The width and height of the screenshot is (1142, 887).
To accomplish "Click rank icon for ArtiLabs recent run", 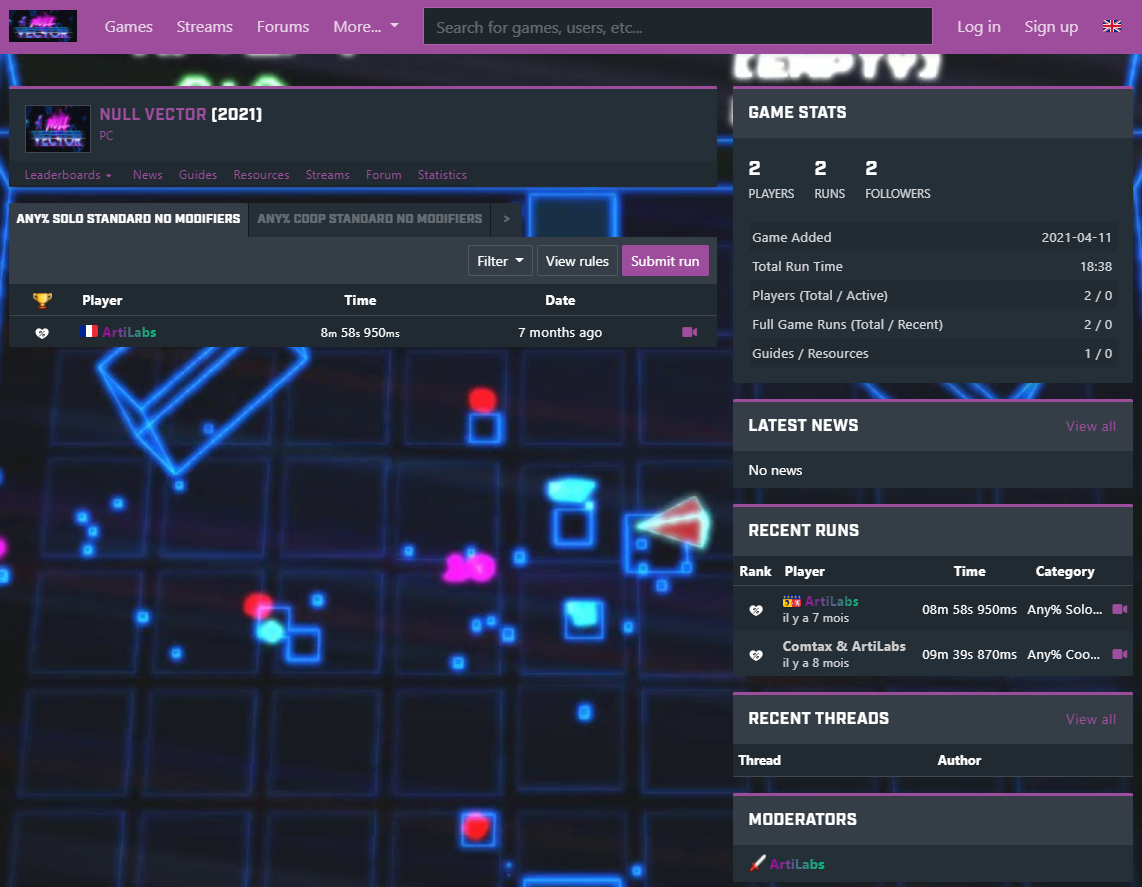I will pyautogui.click(x=756, y=610).
